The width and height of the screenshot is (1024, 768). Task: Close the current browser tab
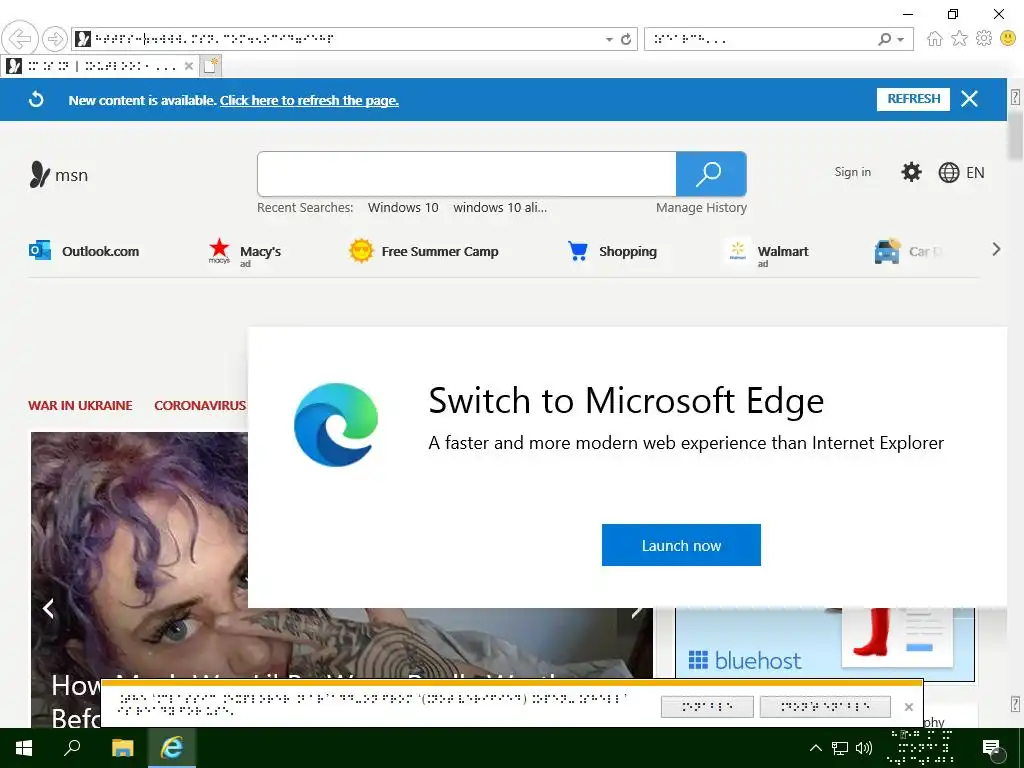pyautogui.click(x=189, y=66)
